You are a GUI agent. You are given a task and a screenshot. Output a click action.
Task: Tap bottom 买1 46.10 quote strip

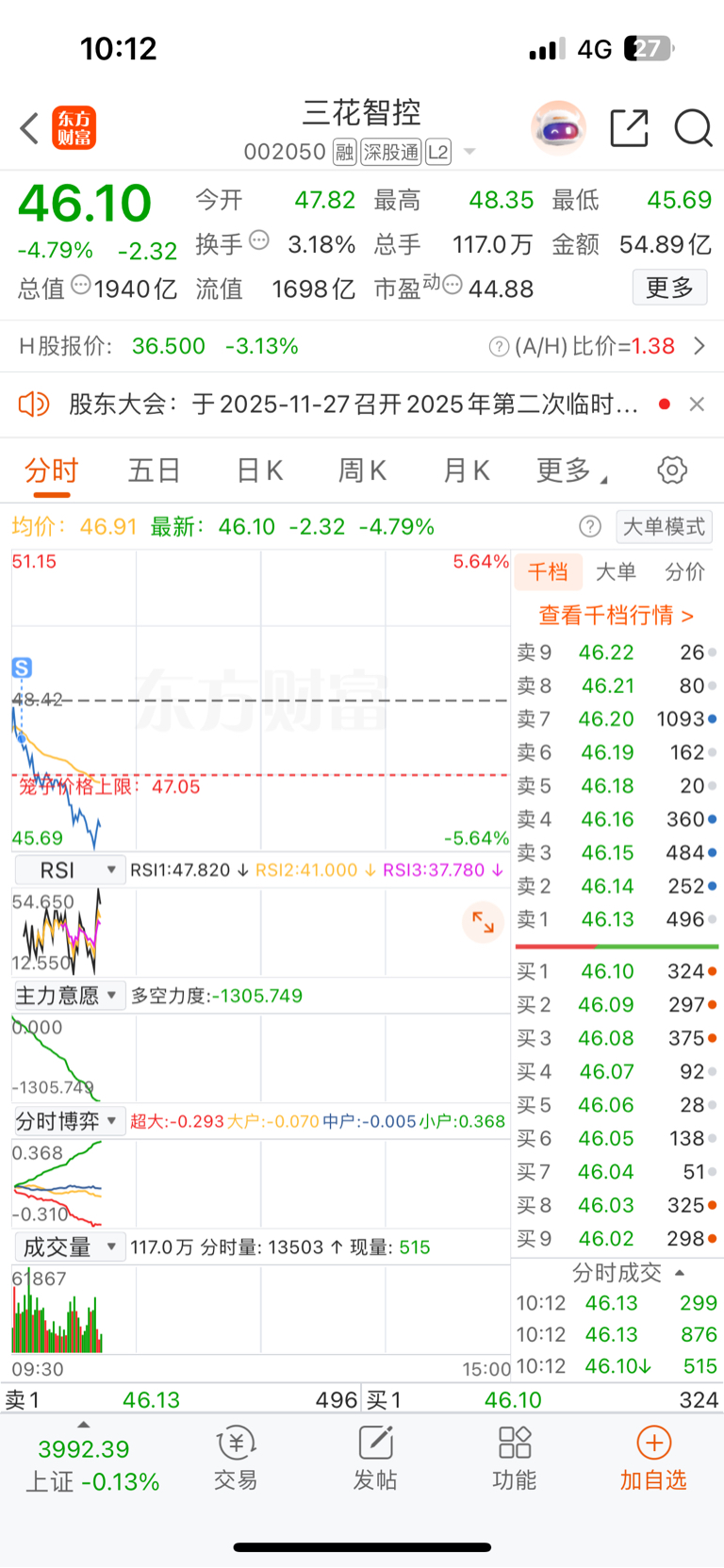tap(543, 1400)
